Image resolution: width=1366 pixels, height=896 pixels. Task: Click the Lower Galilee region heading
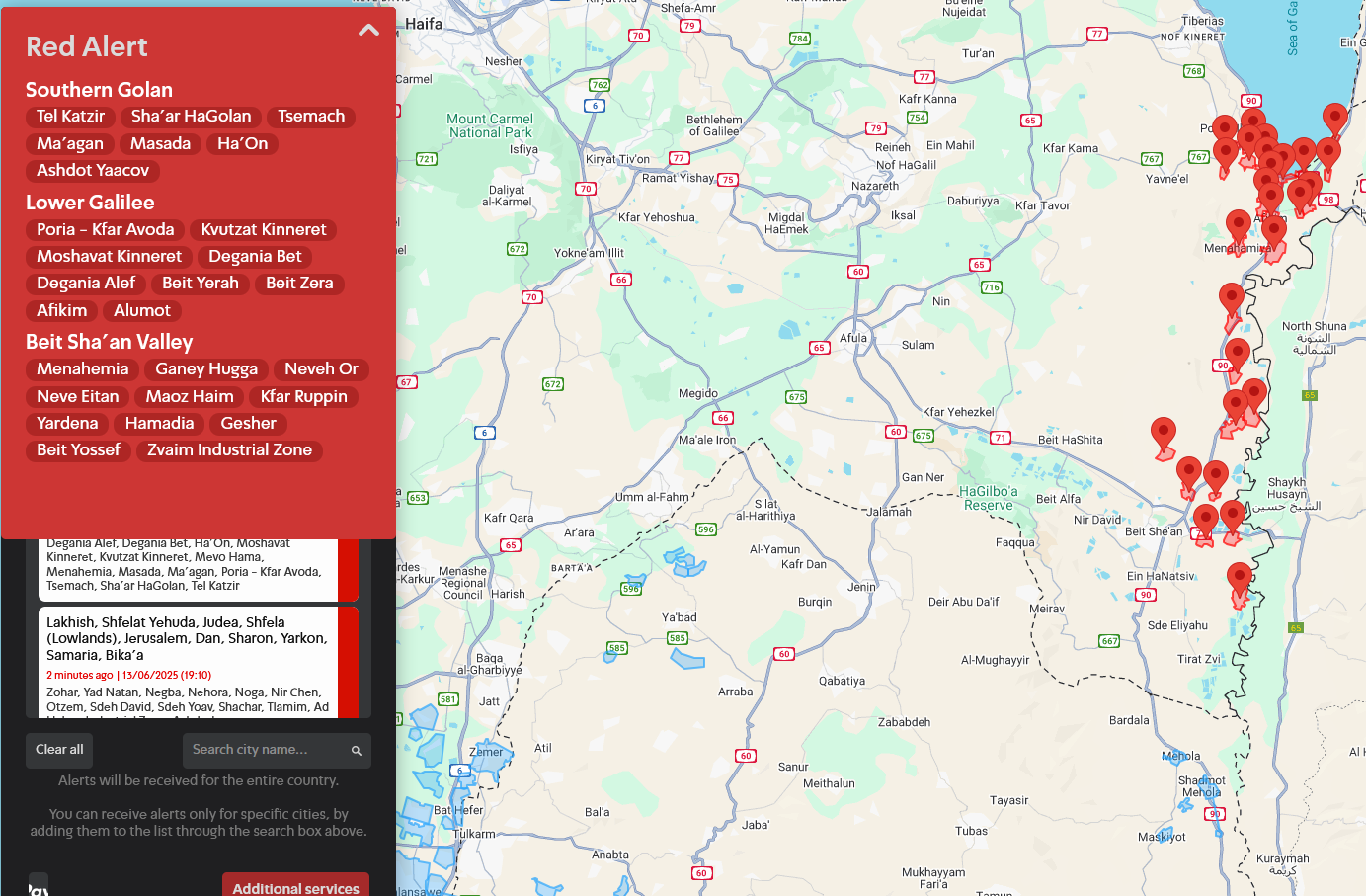90,203
